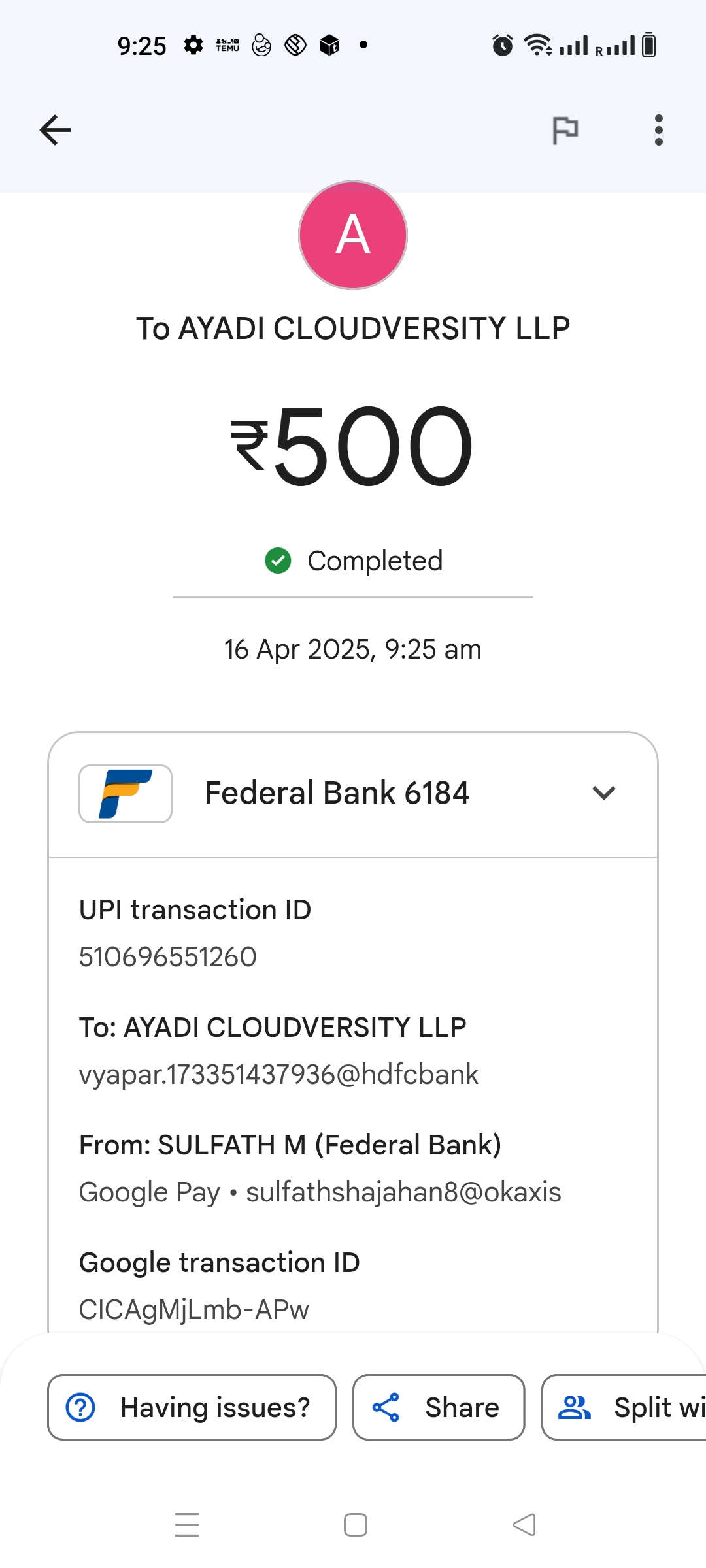Expand the Federal Bank 6184 chevron
706x1568 pixels.
tap(603, 793)
